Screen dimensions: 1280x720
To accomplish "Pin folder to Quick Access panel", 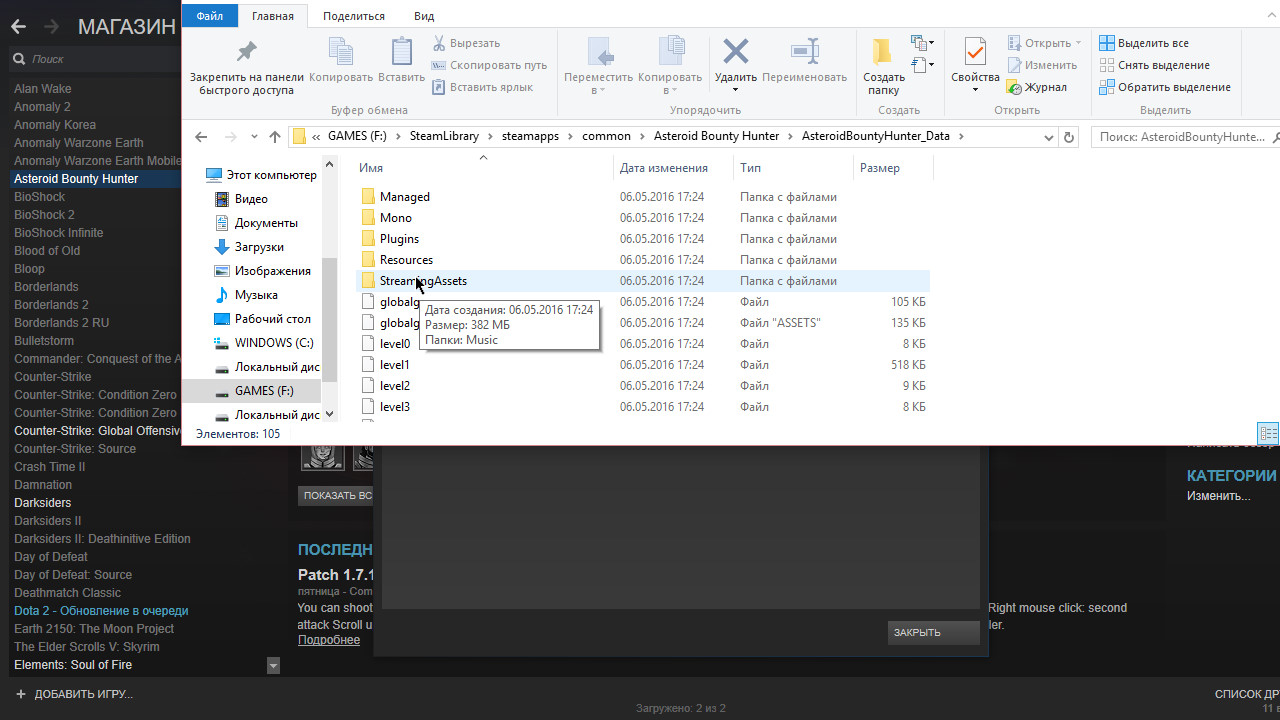I will [246, 66].
